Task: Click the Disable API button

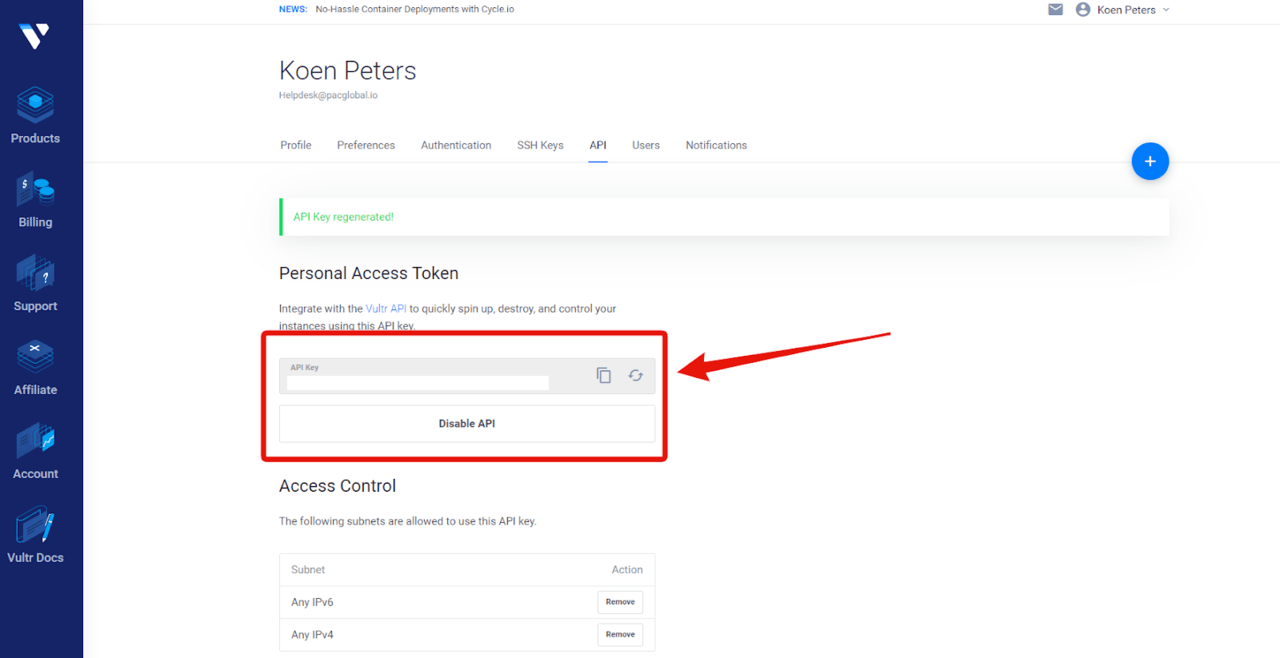Action: click(x=467, y=424)
